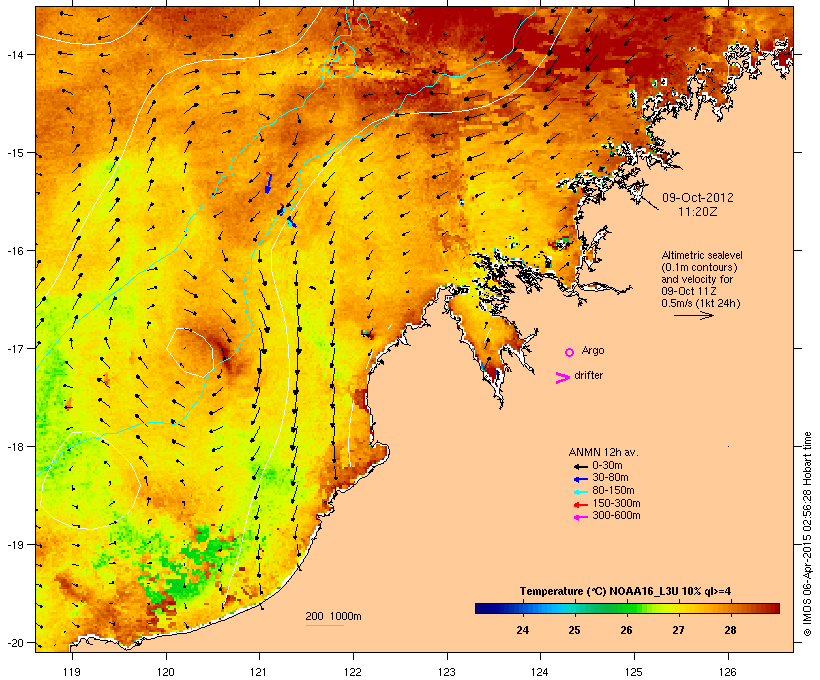Click the longitude label 123
The height and width of the screenshot is (680, 820).
click(x=447, y=672)
